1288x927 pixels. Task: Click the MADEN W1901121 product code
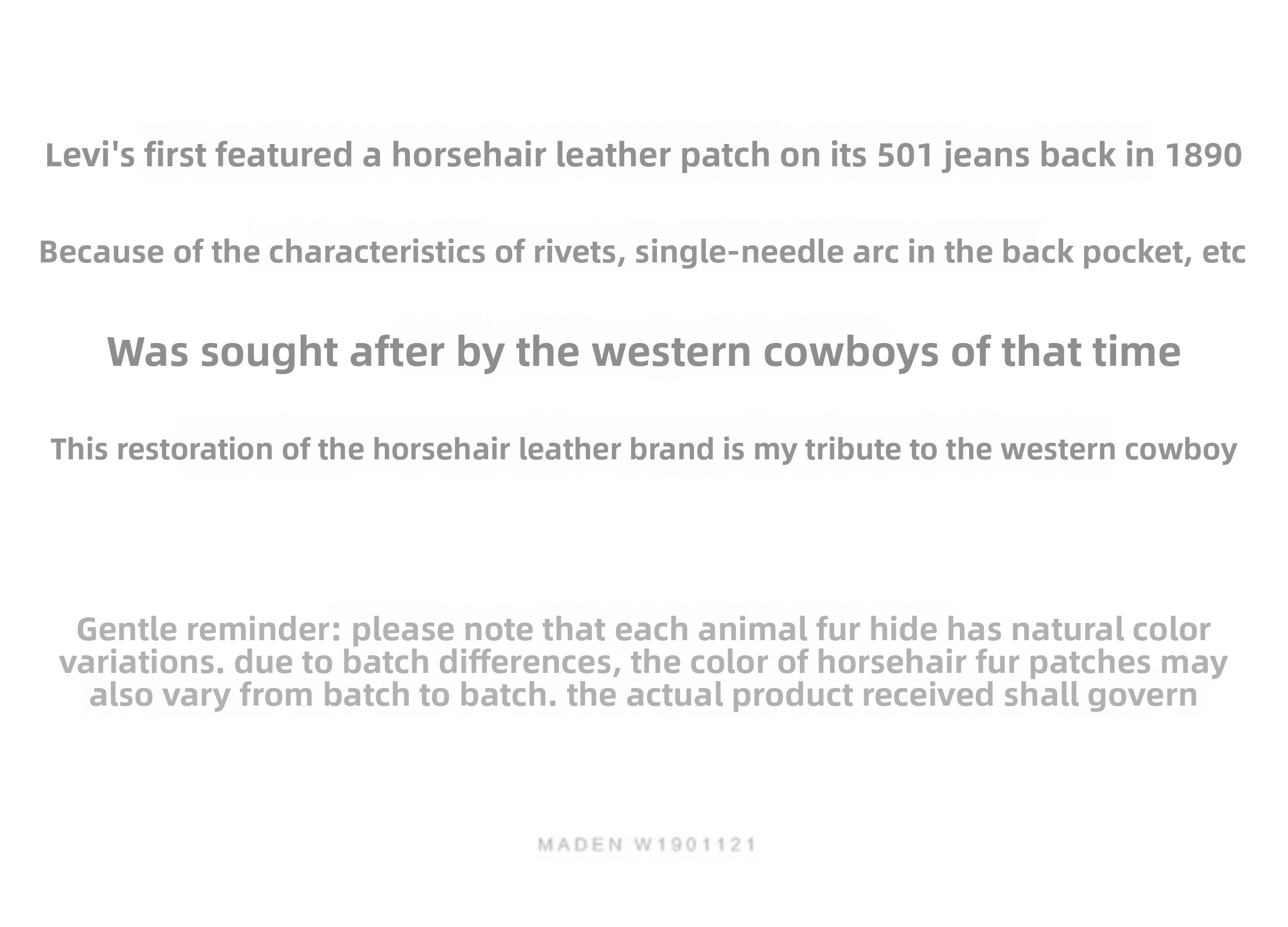[647, 845]
